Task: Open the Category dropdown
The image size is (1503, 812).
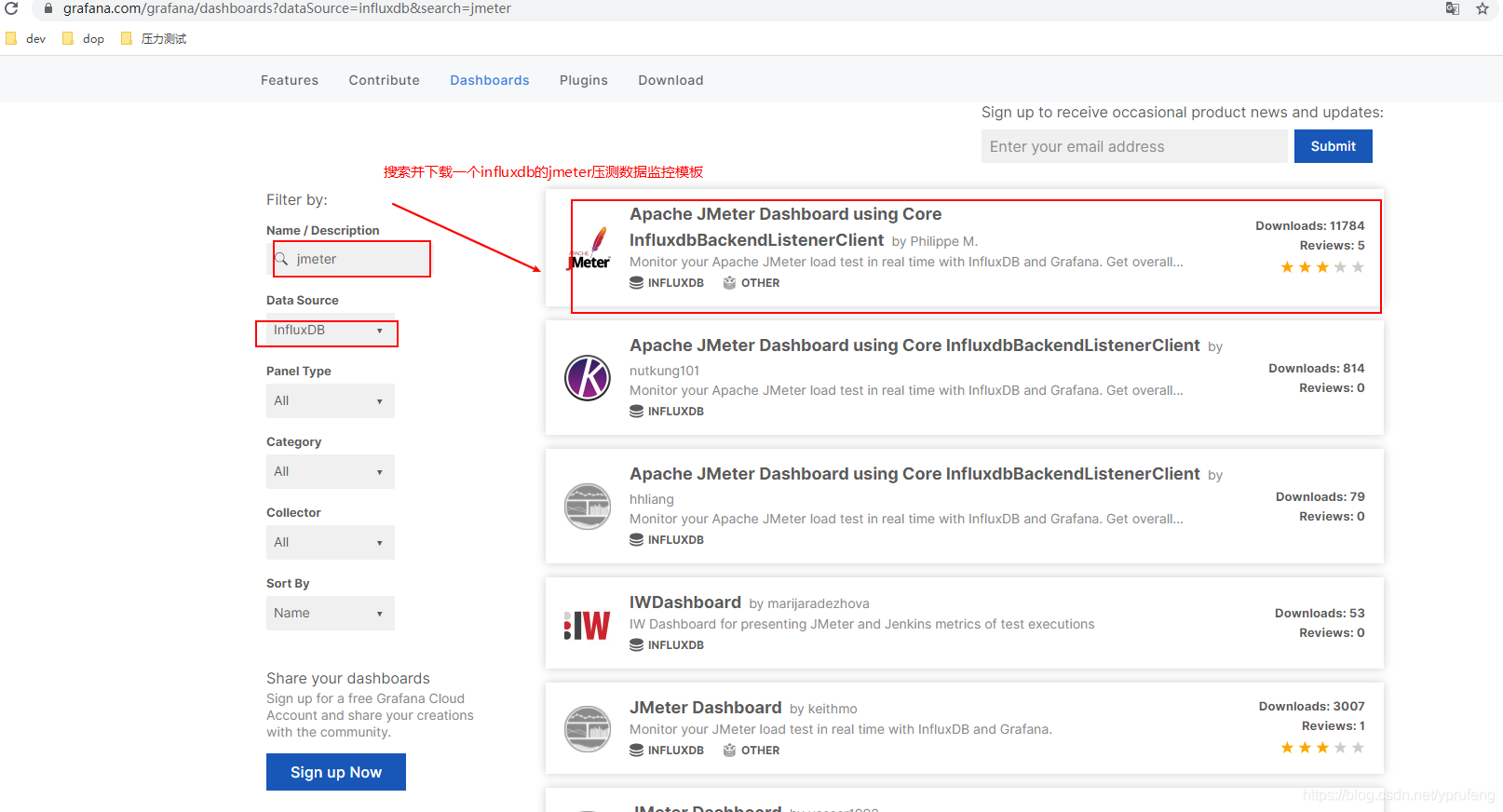Action: click(x=330, y=472)
